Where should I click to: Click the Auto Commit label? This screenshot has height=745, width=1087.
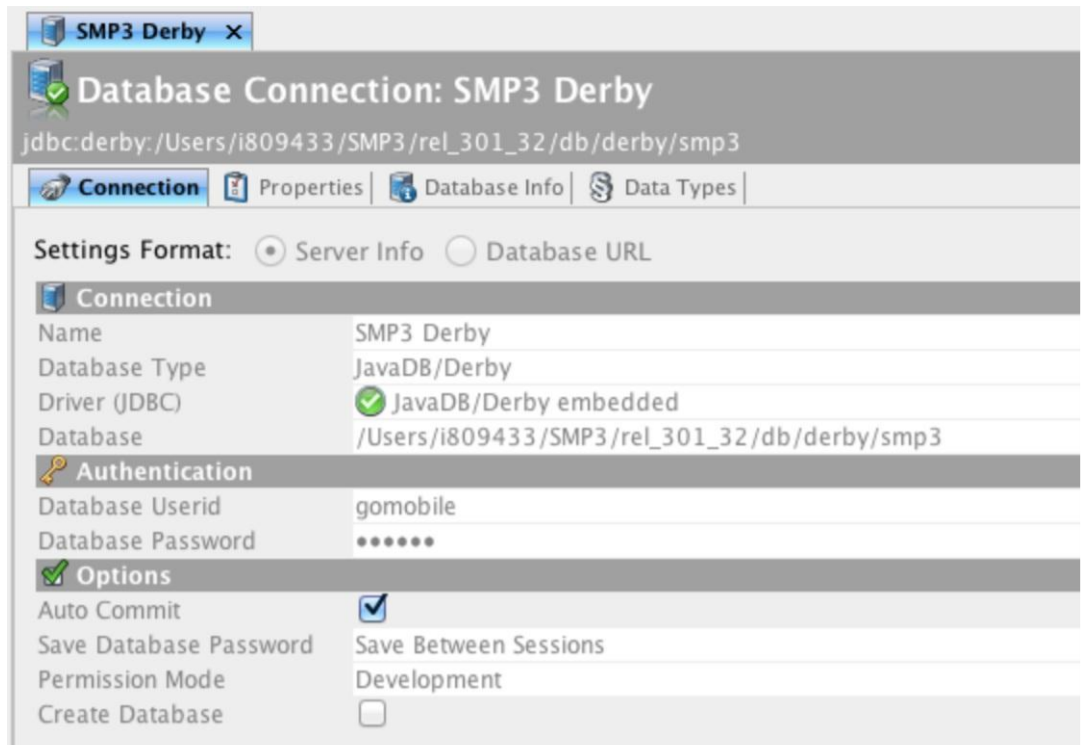tap(110, 610)
